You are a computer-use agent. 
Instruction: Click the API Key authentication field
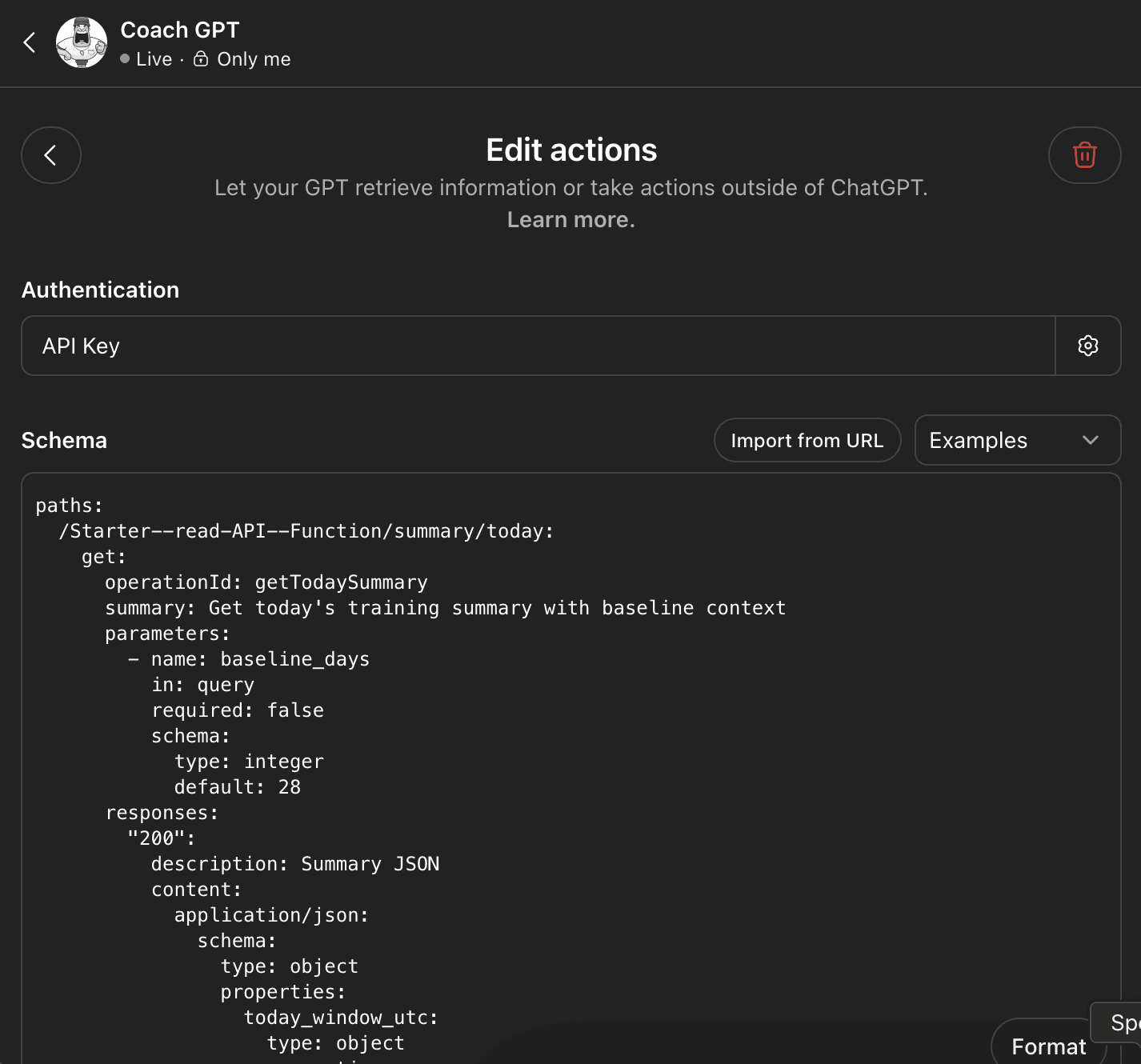pyautogui.click(x=538, y=346)
